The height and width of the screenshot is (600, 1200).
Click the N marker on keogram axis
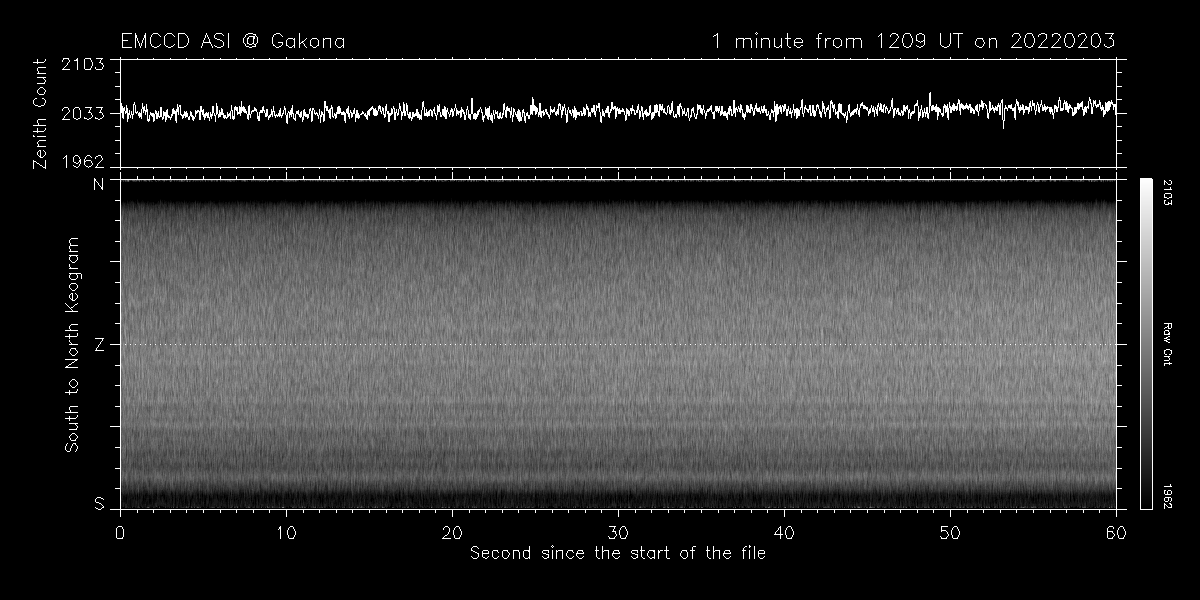99,185
